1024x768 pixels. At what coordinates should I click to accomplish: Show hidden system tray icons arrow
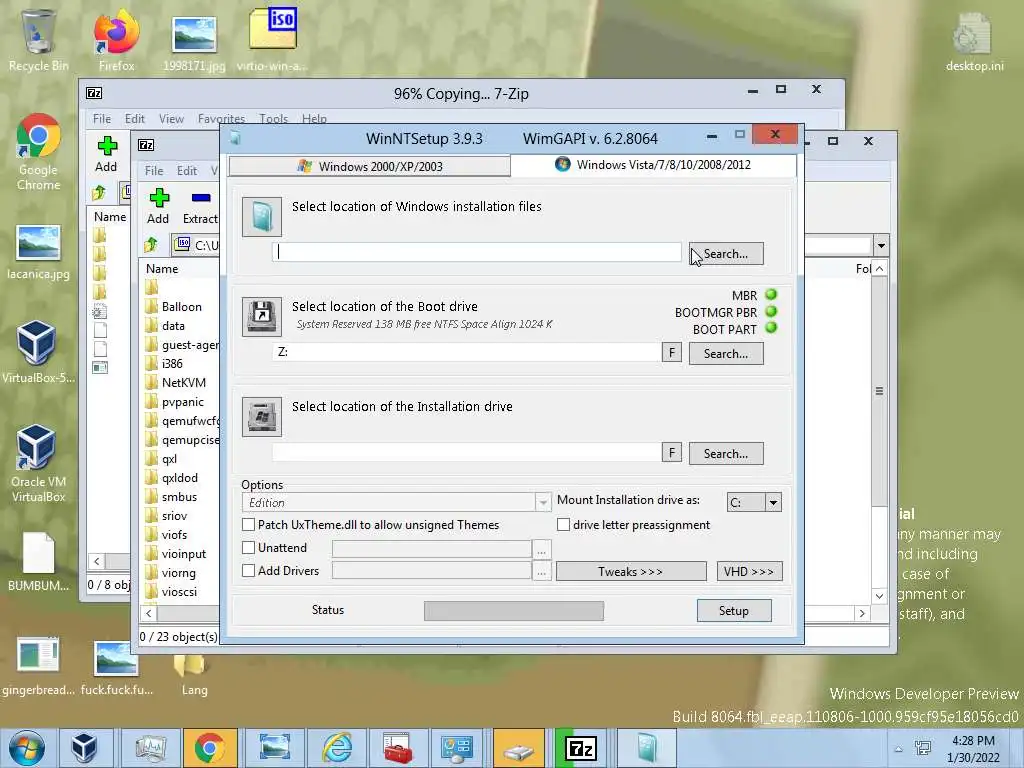[899, 749]
